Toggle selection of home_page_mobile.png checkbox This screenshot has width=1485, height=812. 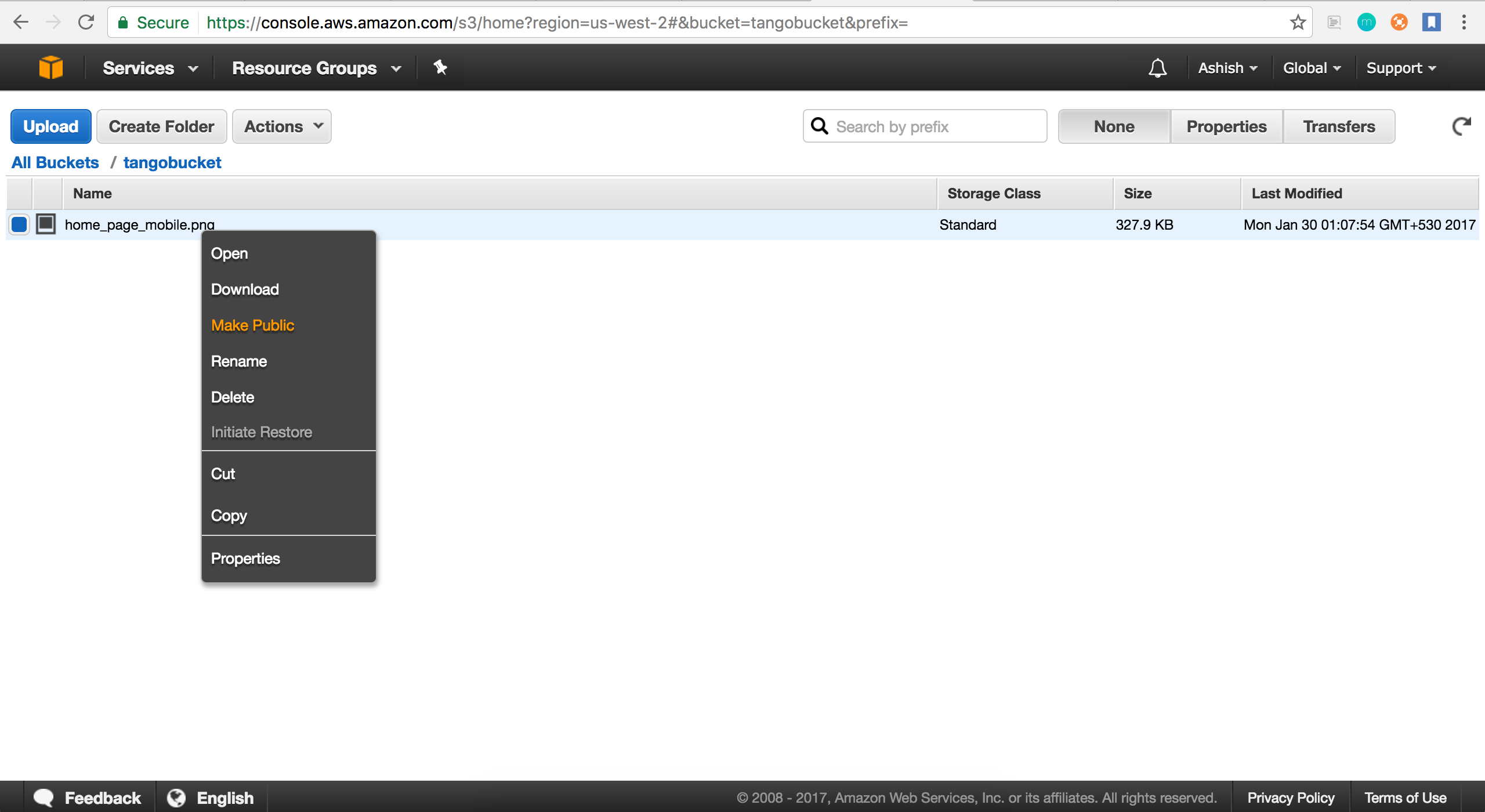pos(19,224)
